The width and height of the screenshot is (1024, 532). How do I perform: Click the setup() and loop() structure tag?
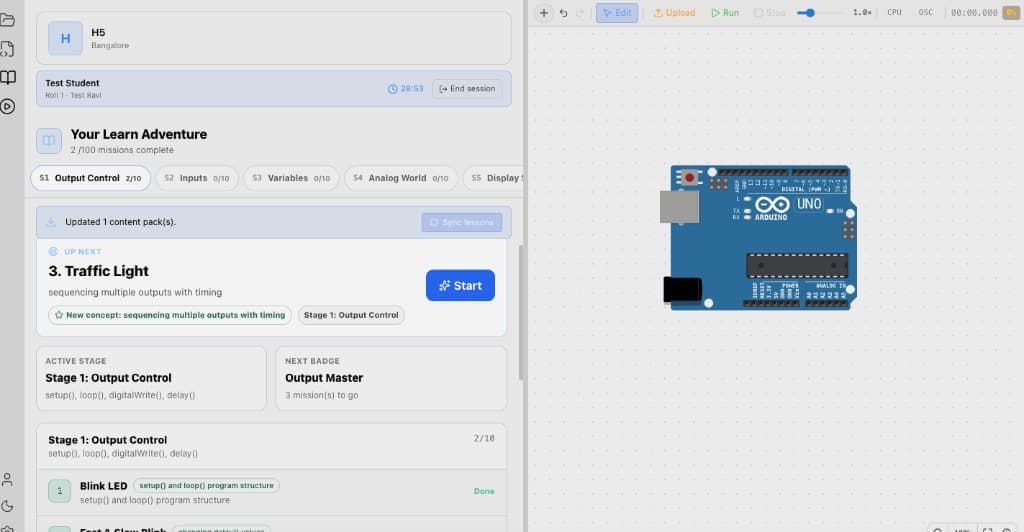[x=206, y=486]
